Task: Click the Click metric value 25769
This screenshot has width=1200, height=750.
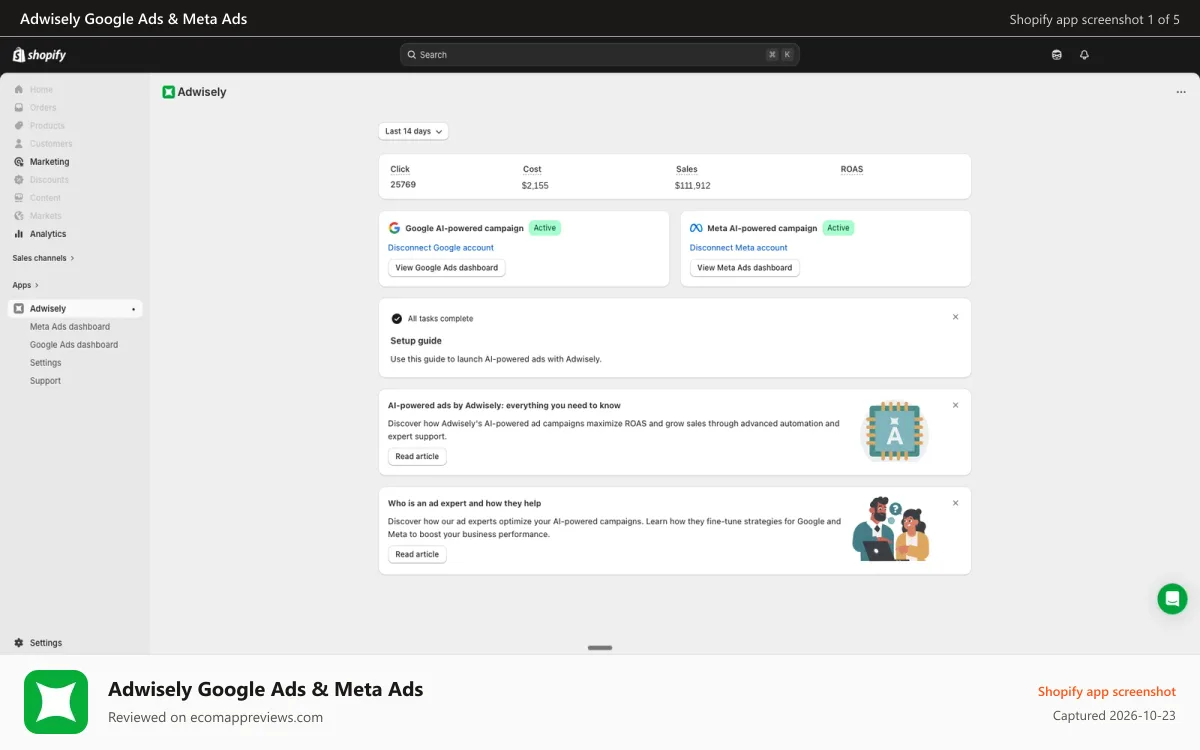Action: click(x=403, y=185)
